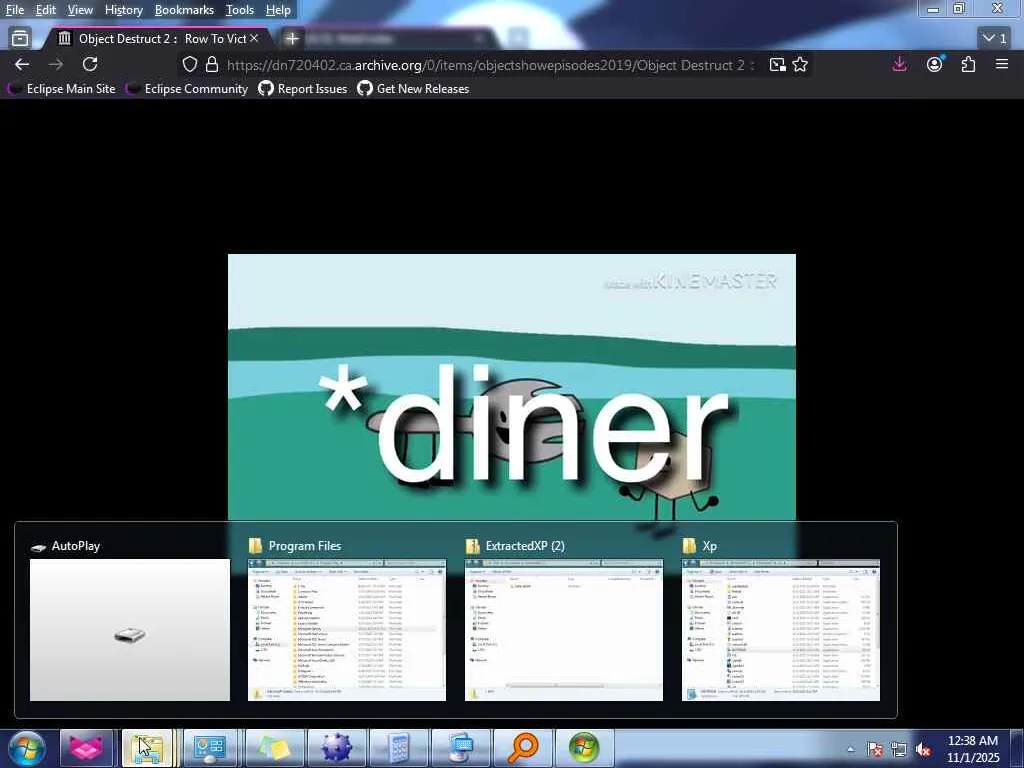Viewport: 1024px width, 768px height.
Task: Switch to Xp folder window preview
Action: pyautogui.click(x=780, y=620)
